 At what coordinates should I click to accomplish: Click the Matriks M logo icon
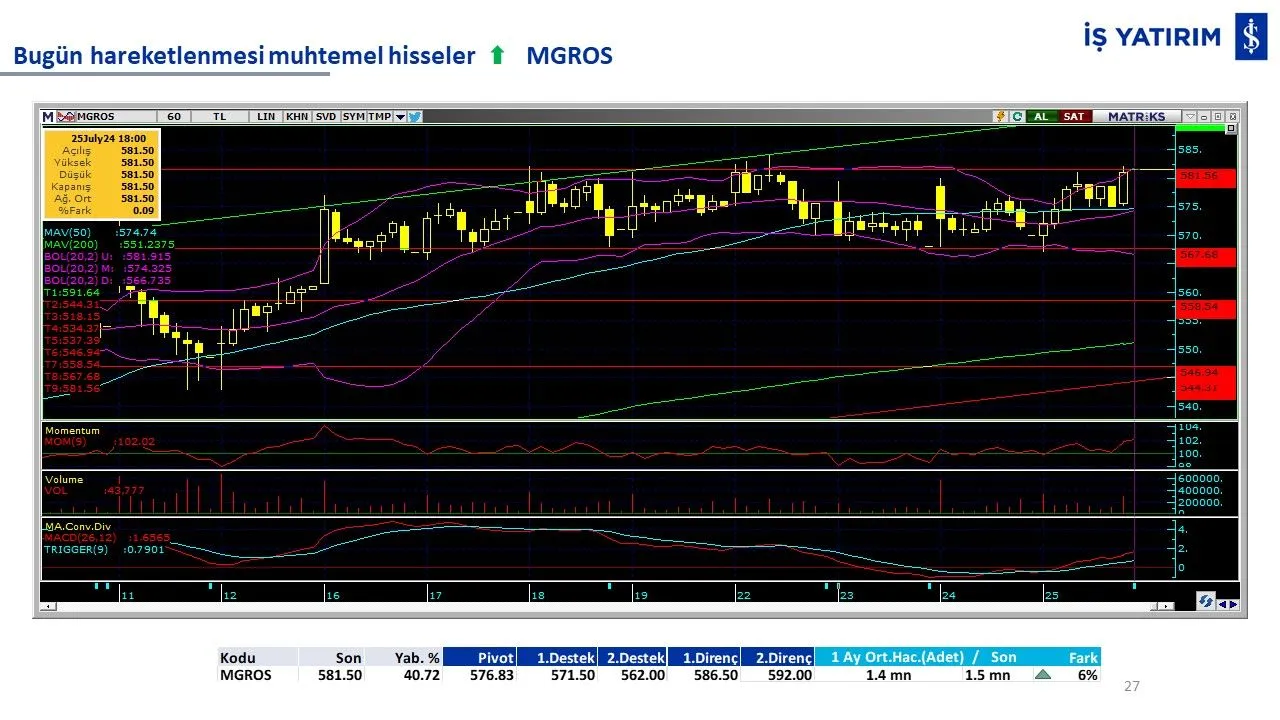(x=48, y=117)
